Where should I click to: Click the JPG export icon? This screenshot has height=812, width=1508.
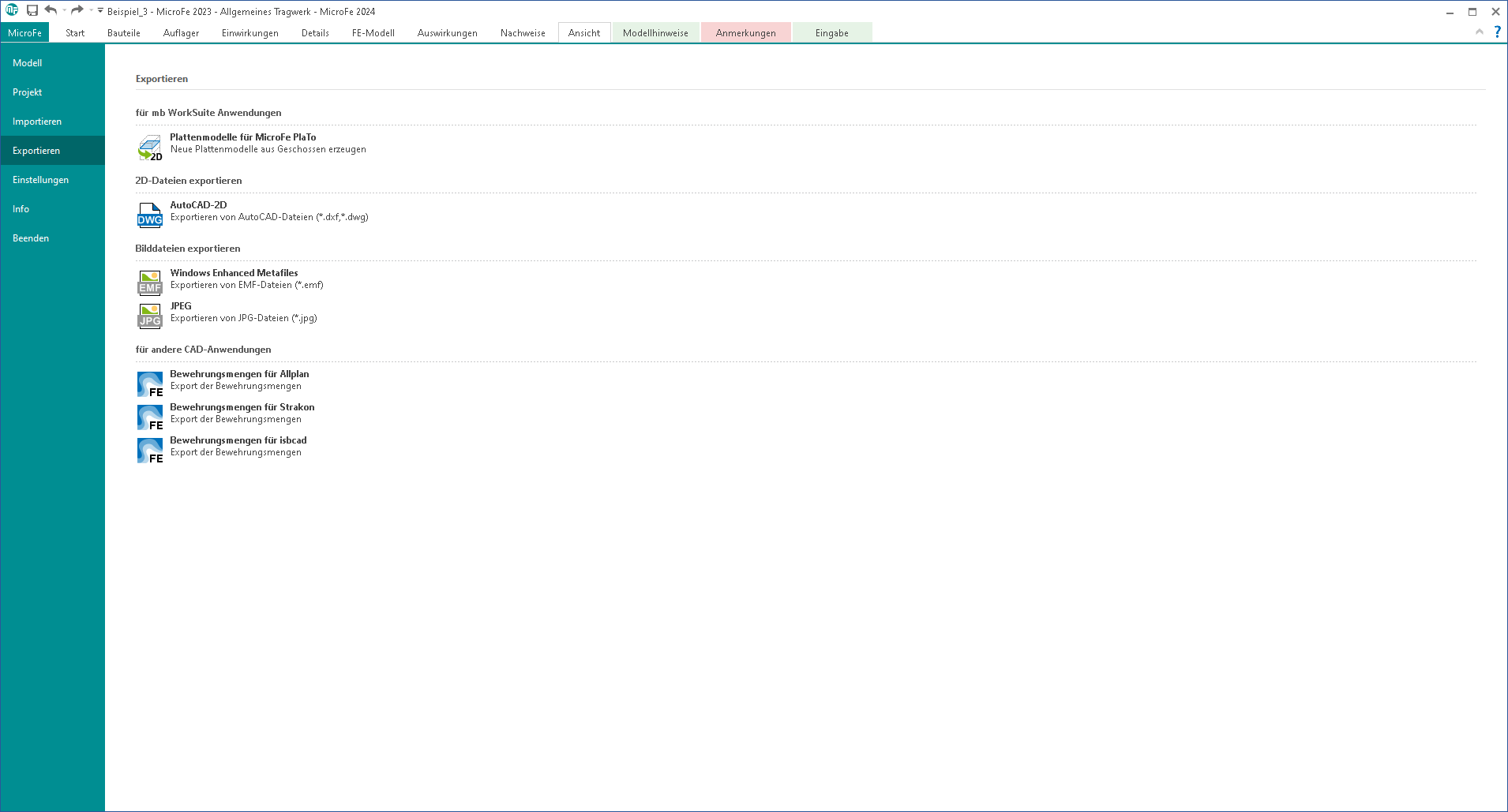click(x=150, y=316)
